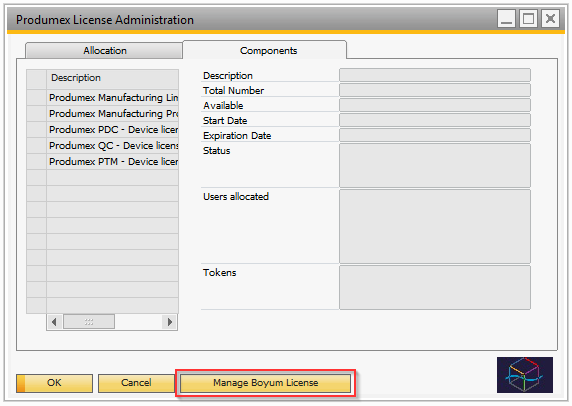Select the Components tab
The width and height of the screenshot is (572, 406).
[265, 50]
